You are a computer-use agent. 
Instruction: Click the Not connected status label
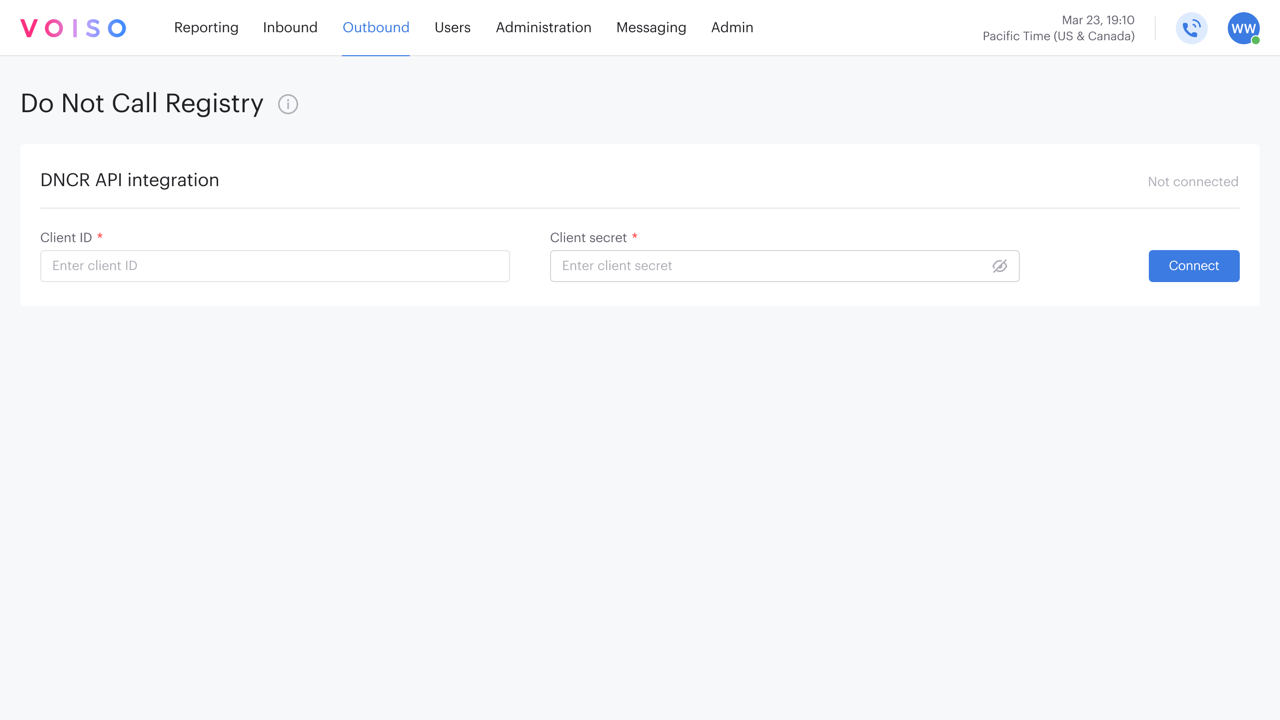(1192, 181)
